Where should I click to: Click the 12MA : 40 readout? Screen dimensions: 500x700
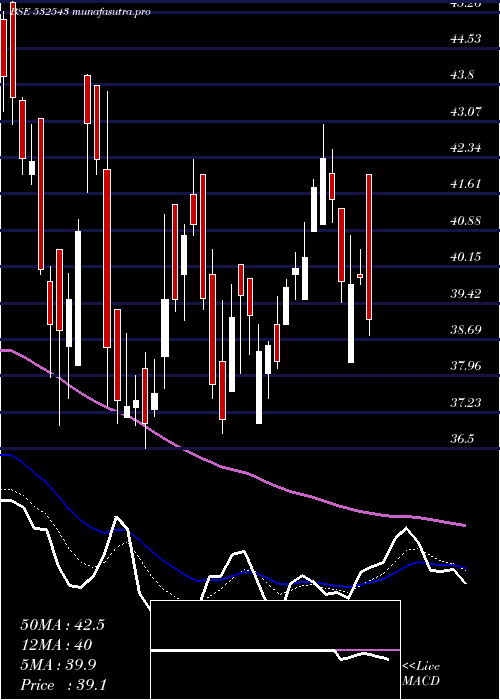point(56,645)
